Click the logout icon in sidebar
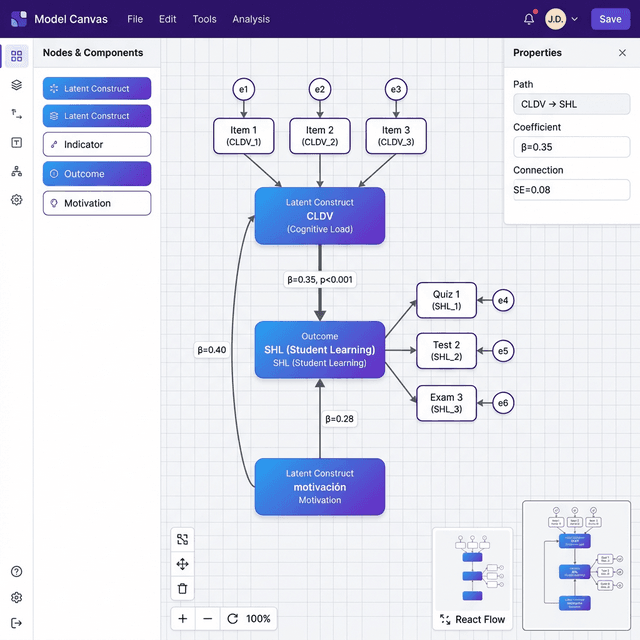This screenshot has height=640, width=640. pos(16,623)
